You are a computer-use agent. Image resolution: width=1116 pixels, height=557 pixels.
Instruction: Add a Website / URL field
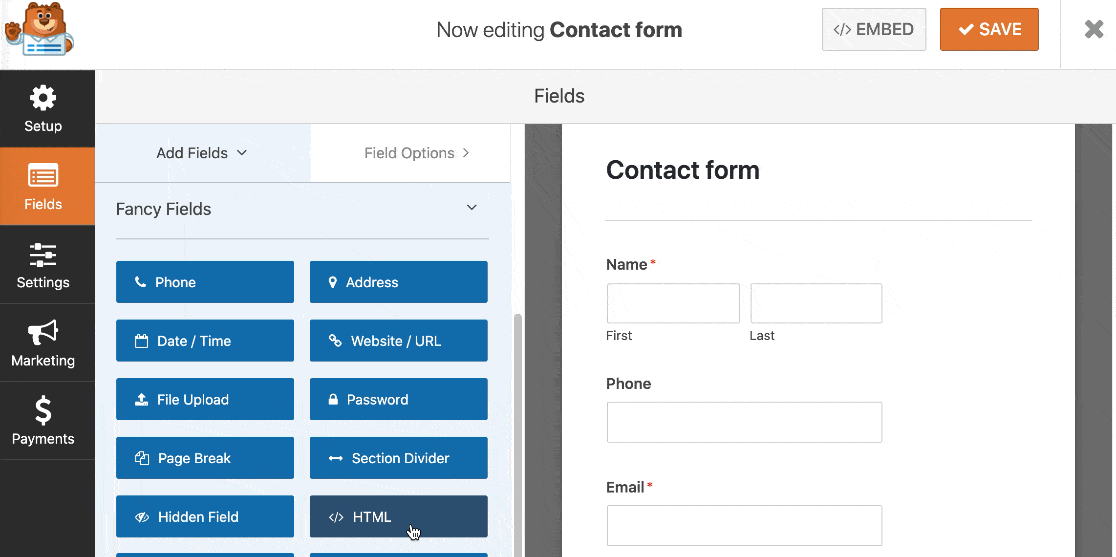tap(399, 341)
